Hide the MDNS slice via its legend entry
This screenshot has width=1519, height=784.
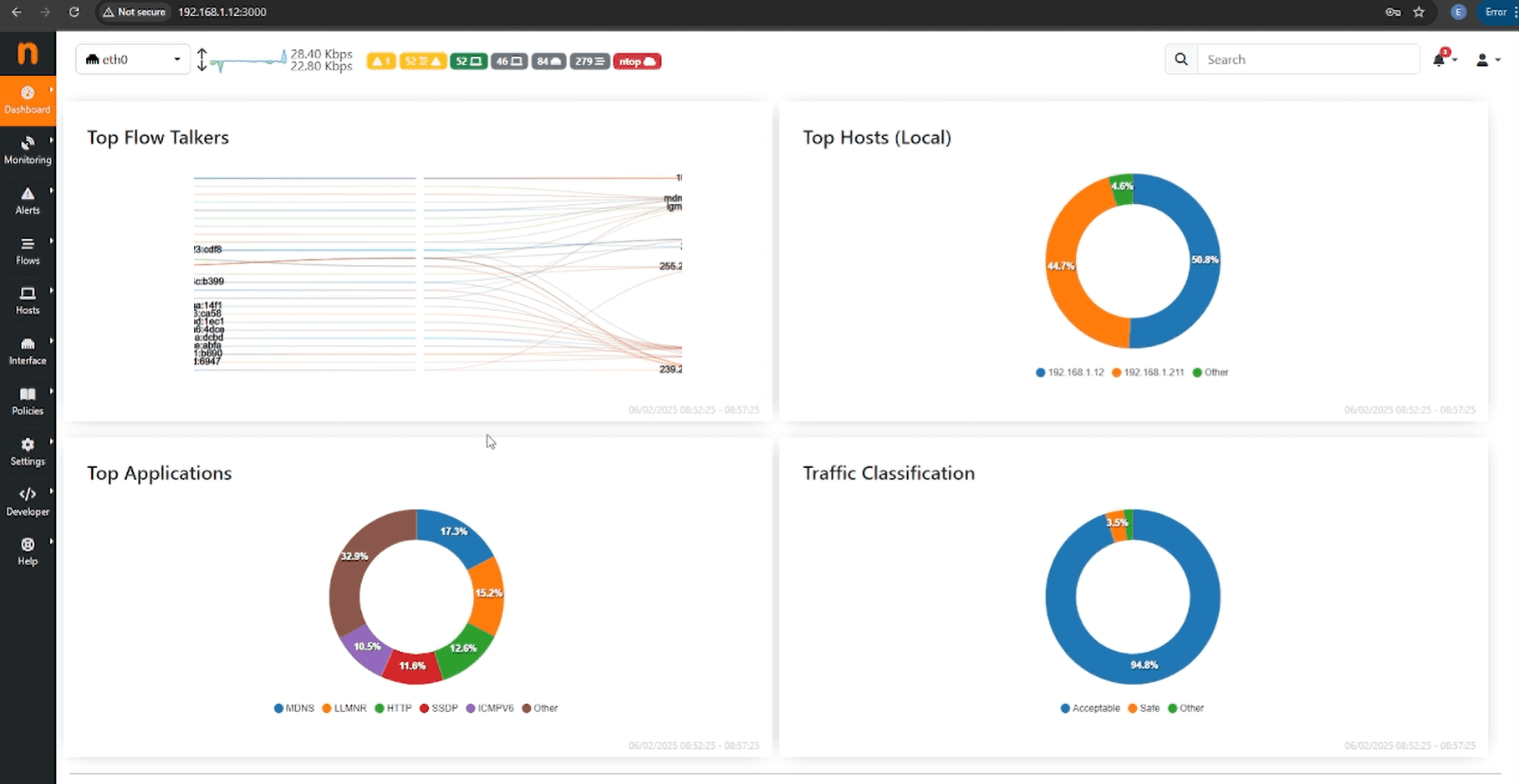click(293, 708)
